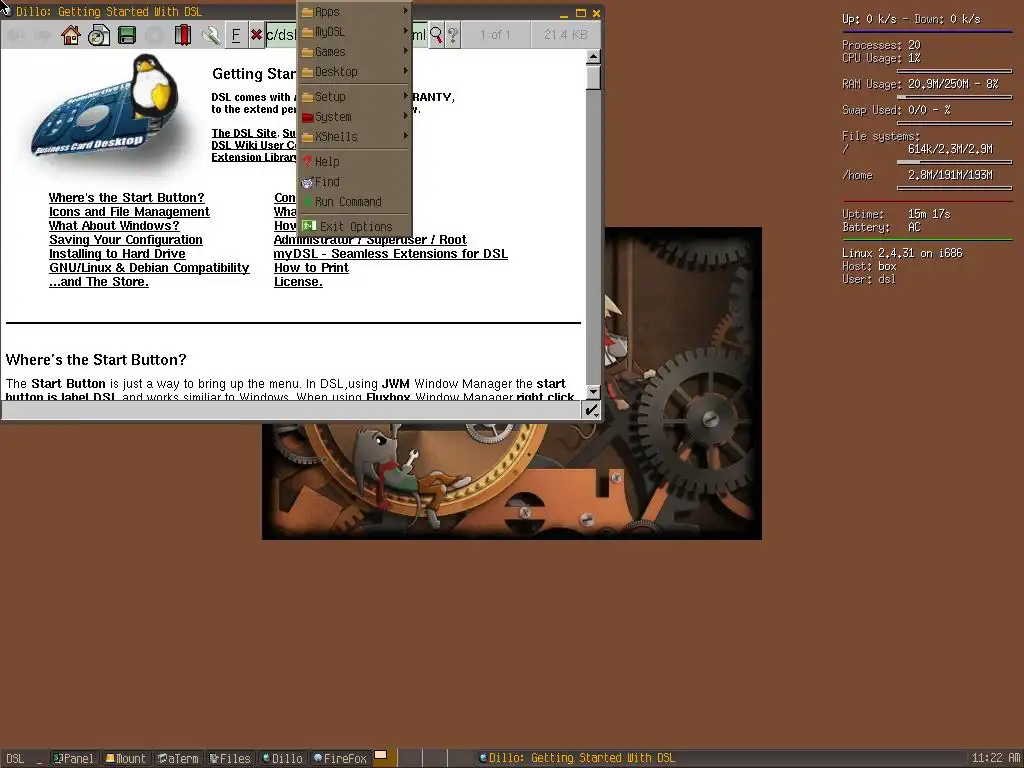Click the 1 of 1 image progress box
The height and width of the screenshot is (768, 1024).
click(494, 35)
